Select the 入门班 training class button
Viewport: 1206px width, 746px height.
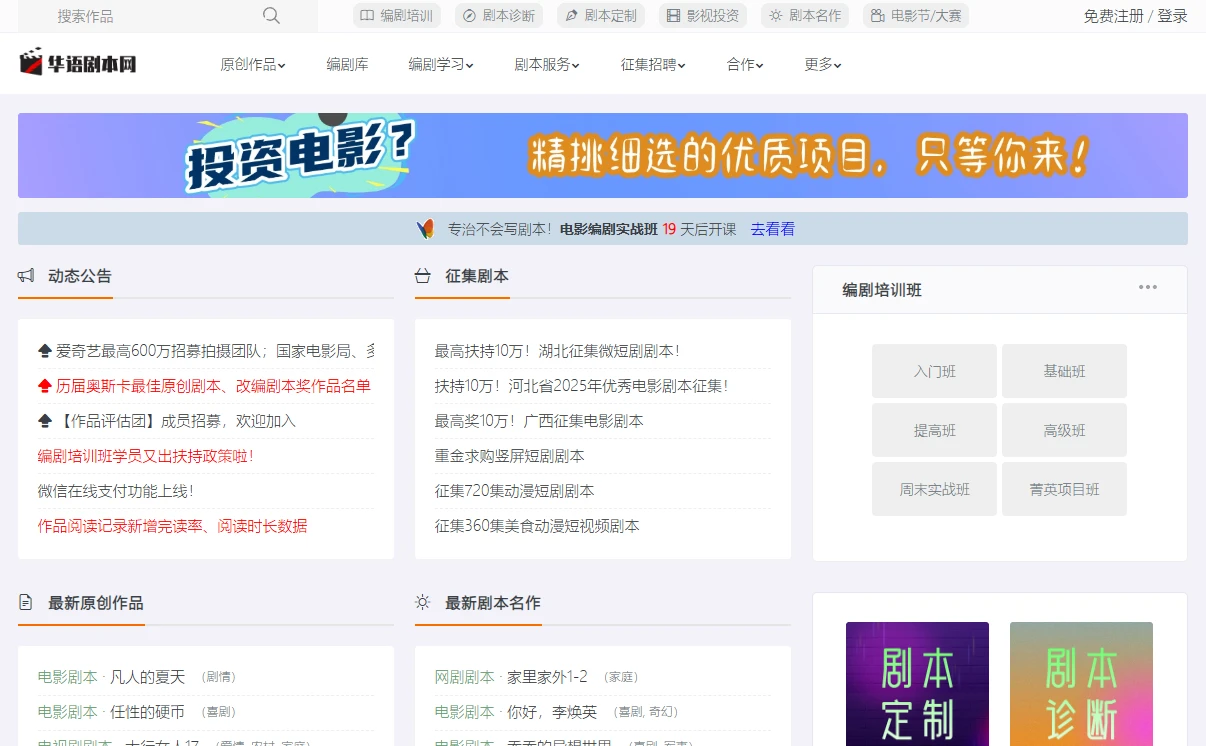pos(934,370)
